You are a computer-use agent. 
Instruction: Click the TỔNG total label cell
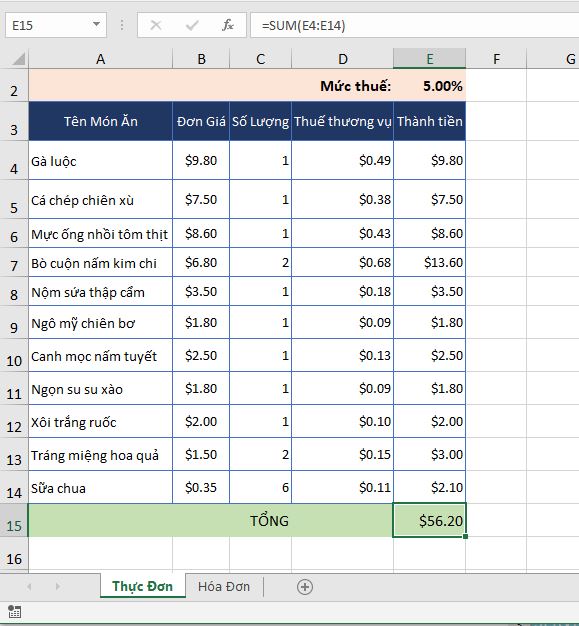point(211,521)
